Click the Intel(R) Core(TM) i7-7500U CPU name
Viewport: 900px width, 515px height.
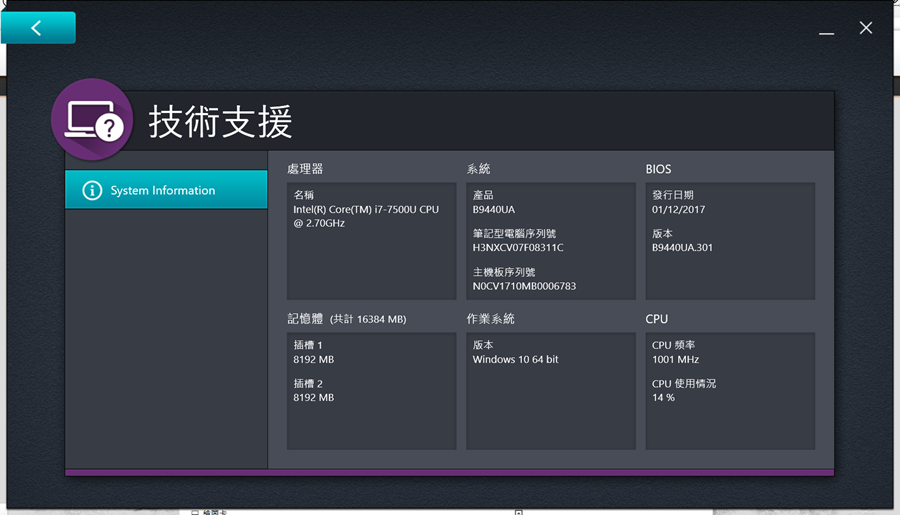366,216
